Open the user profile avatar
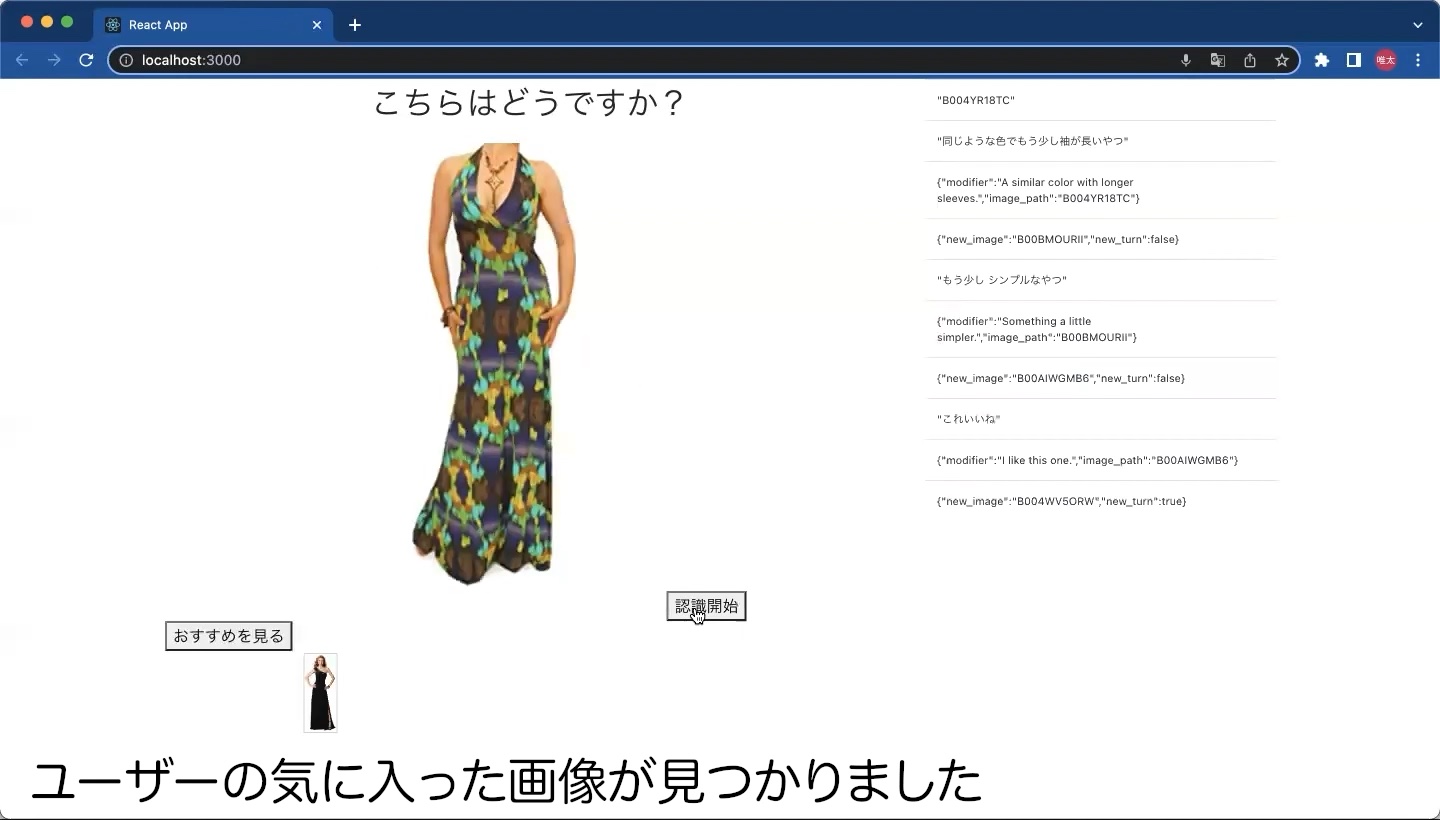 pos(1386,60)
